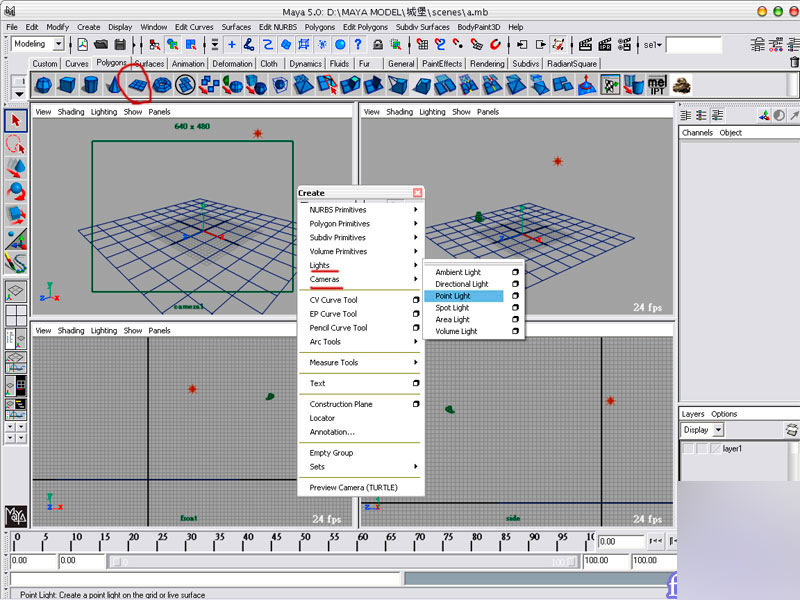
Task: Choose Spot Light from Lights submenu
Action: (x=452, y=308)
